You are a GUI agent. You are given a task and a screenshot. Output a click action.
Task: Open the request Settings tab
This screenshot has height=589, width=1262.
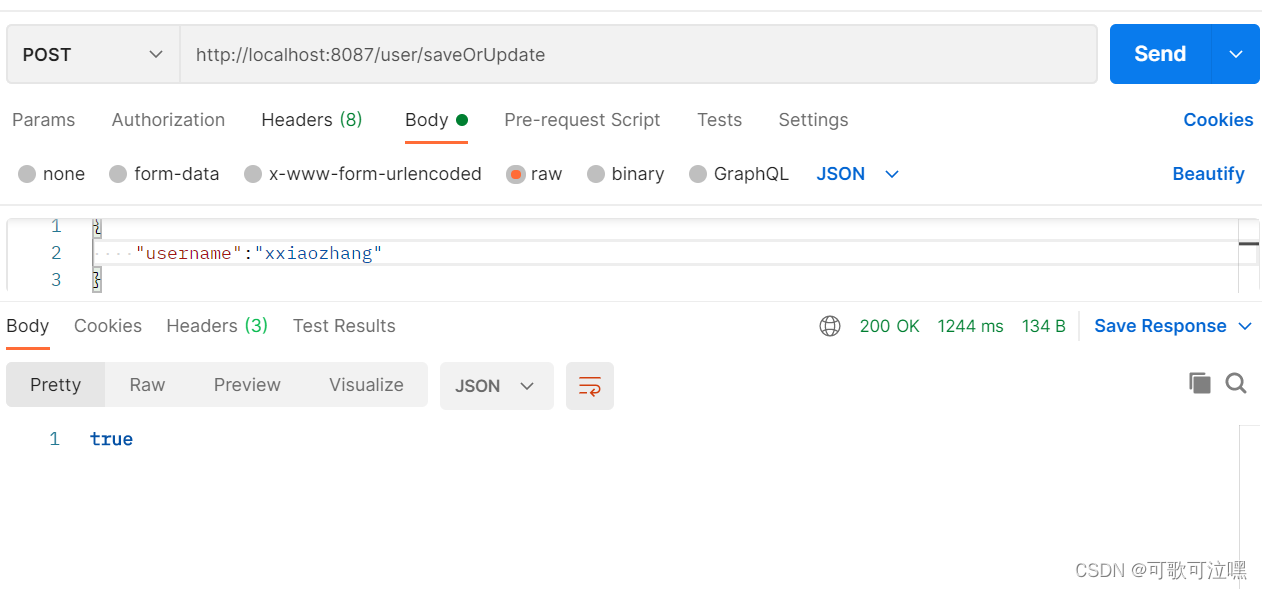813,120
